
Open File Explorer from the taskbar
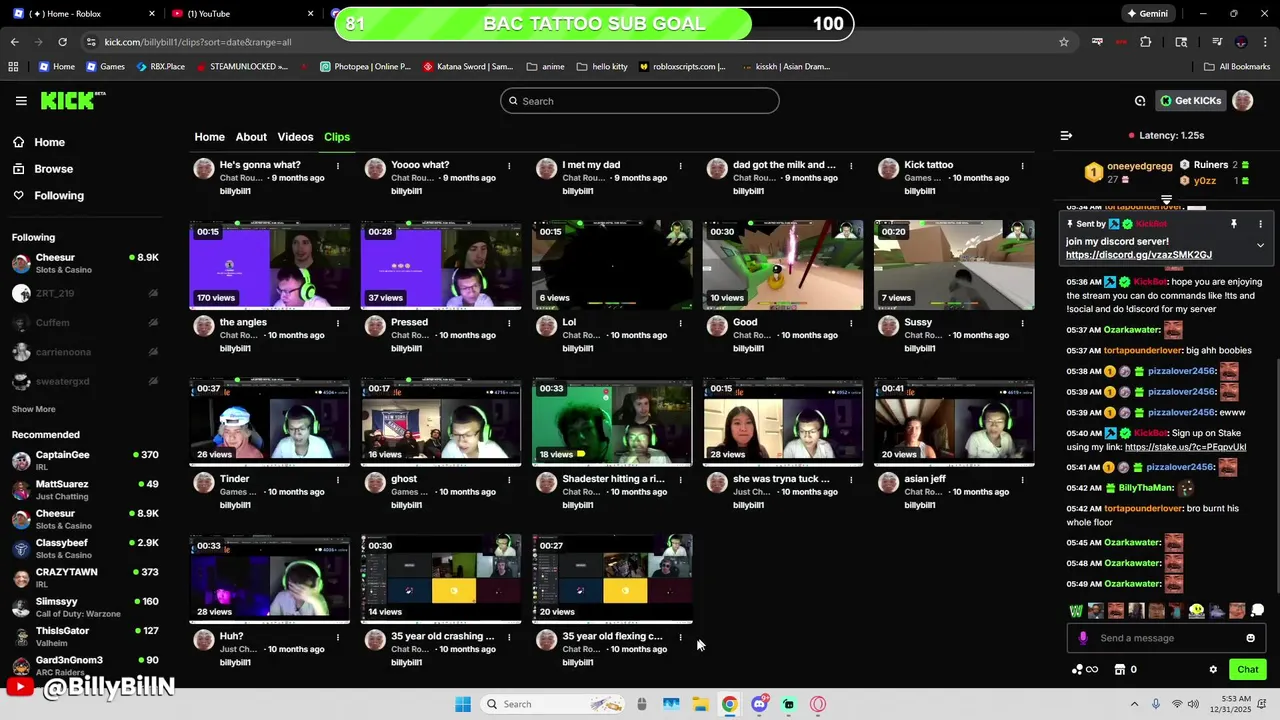tap(700, 704)
